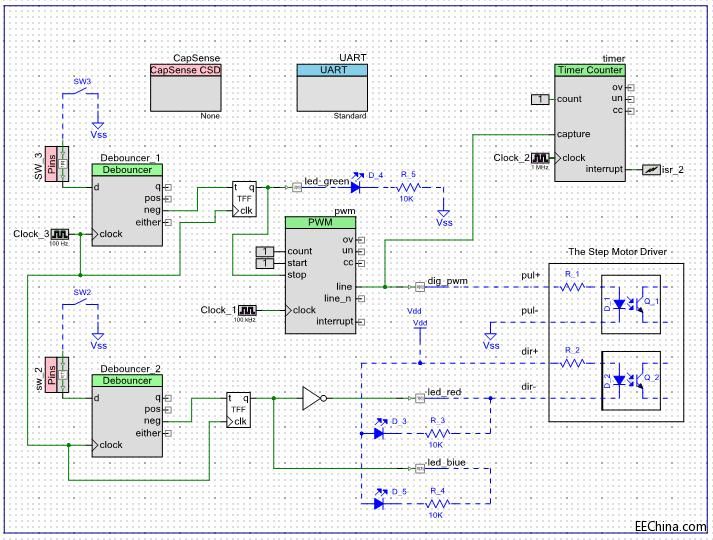Viewport: 713px width, 540px height.
Task: Click the Debouncer_1 component block
Action: click(x=125, y=200)
